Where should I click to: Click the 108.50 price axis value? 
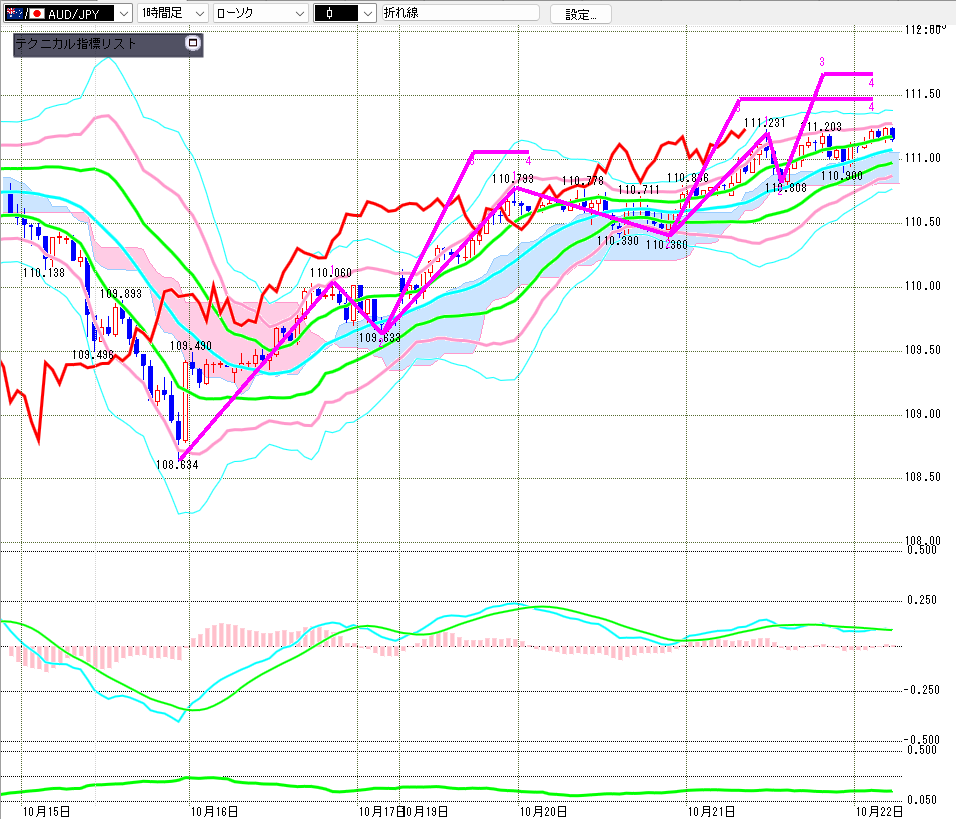(922, 477)
